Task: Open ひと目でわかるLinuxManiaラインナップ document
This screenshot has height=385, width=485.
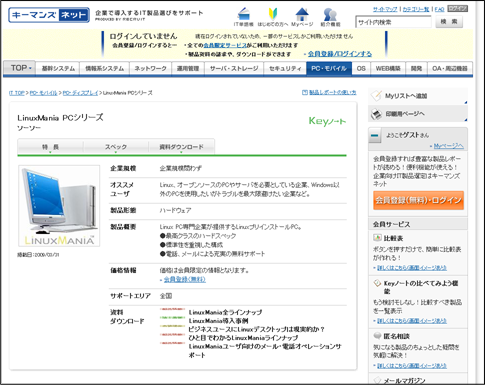Action: (243, 338)
